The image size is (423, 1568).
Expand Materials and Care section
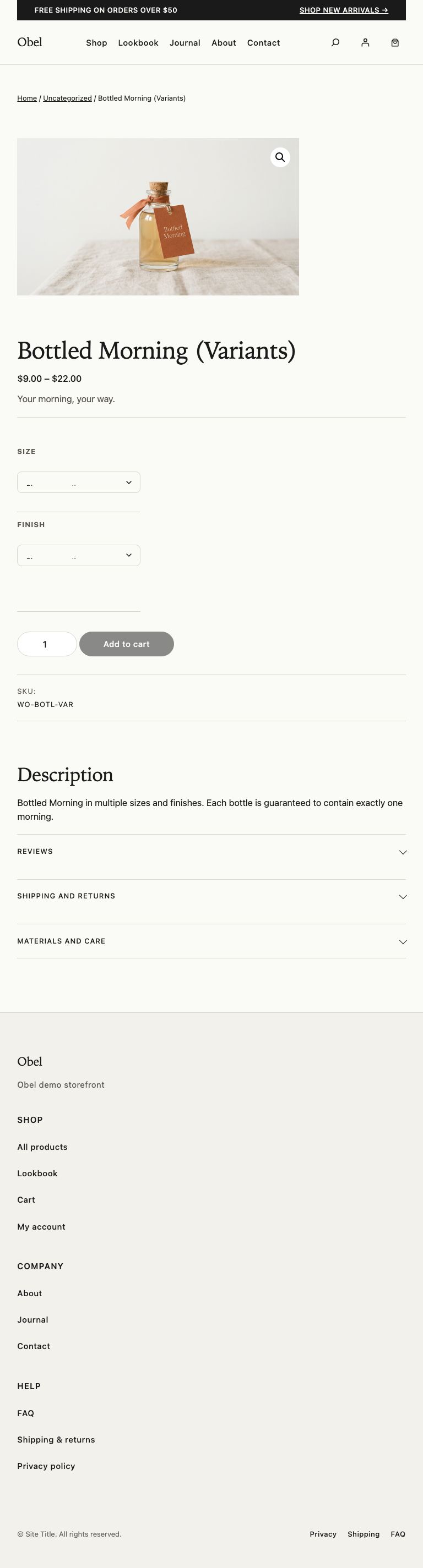tap(211, 942)
